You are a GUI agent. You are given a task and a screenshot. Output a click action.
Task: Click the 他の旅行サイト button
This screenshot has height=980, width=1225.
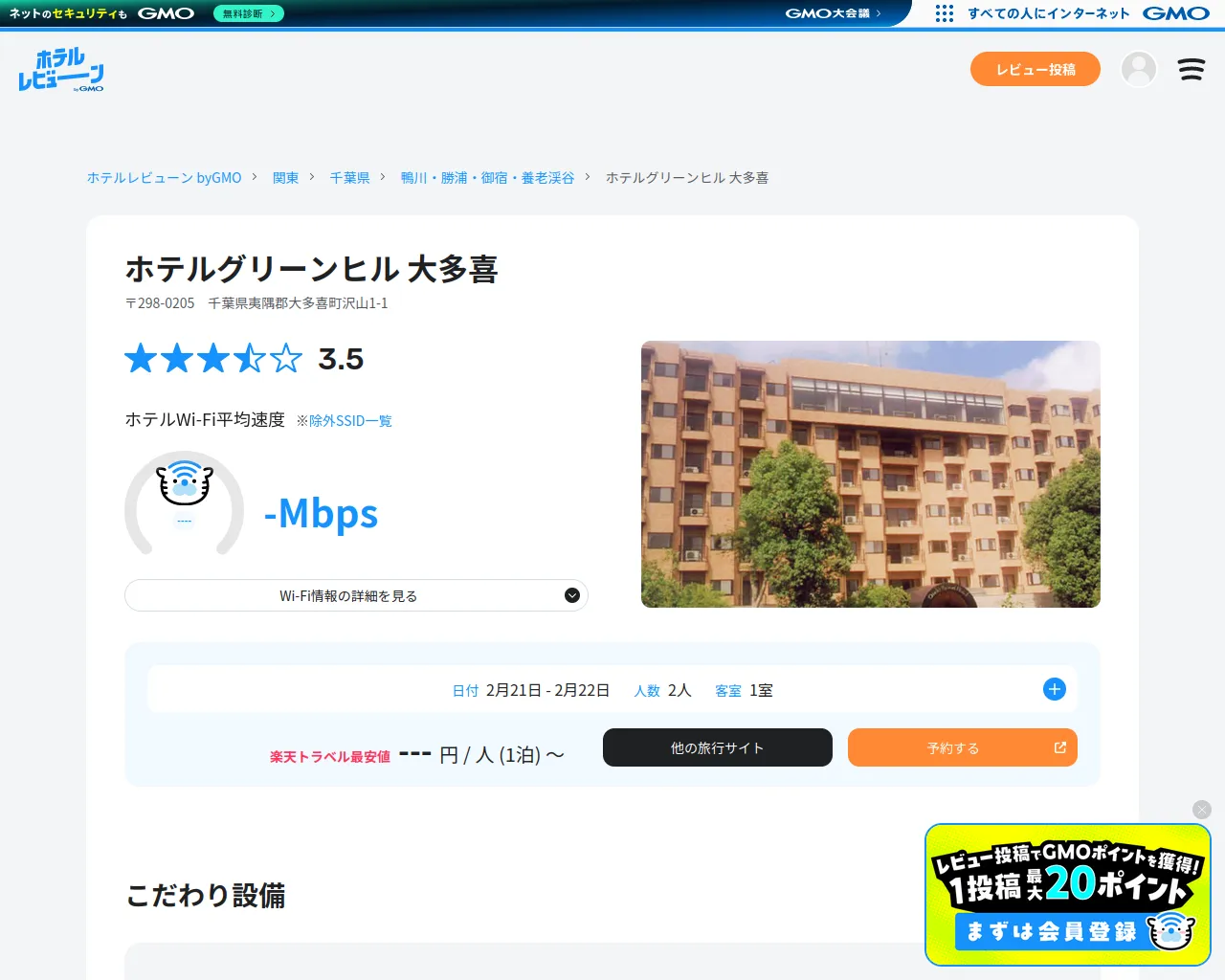(x=717, y=747)
